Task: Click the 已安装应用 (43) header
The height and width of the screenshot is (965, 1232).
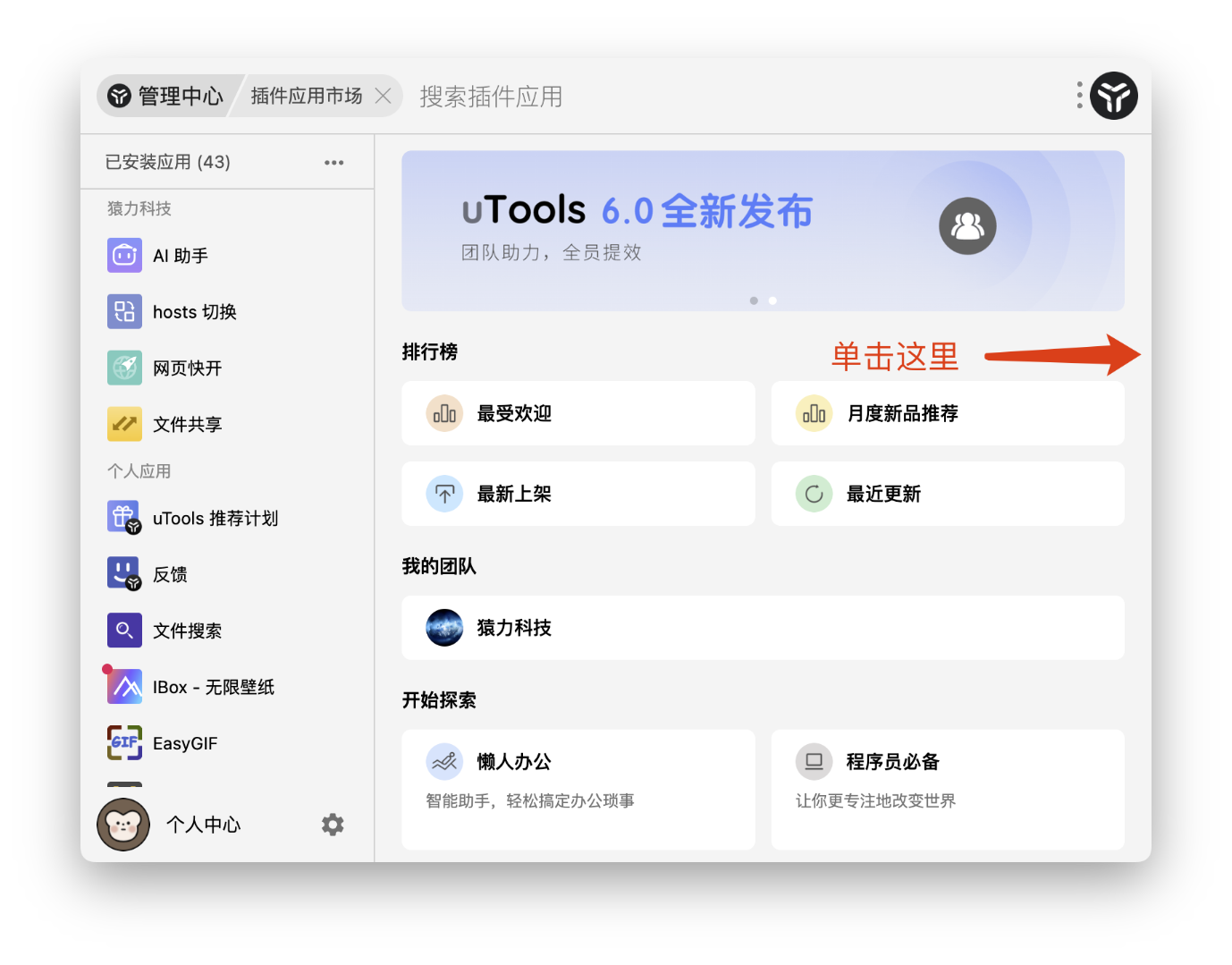Action: tap(168, 162)
